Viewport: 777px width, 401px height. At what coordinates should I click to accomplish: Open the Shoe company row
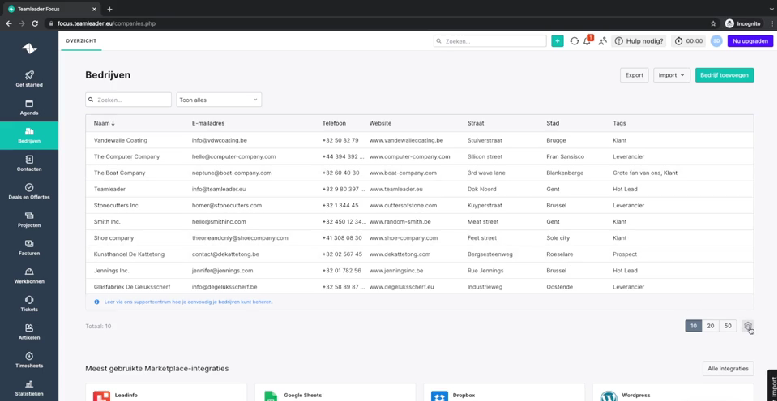[x=419, y=238]
